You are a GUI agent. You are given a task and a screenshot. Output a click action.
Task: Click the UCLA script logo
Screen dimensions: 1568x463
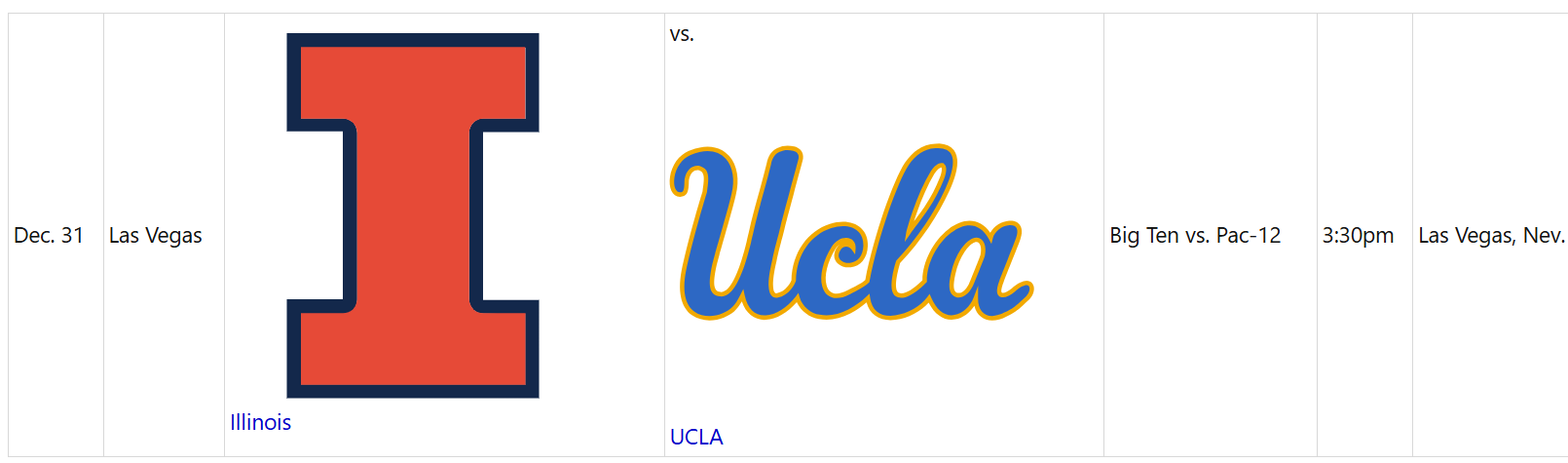click(851, 236)
